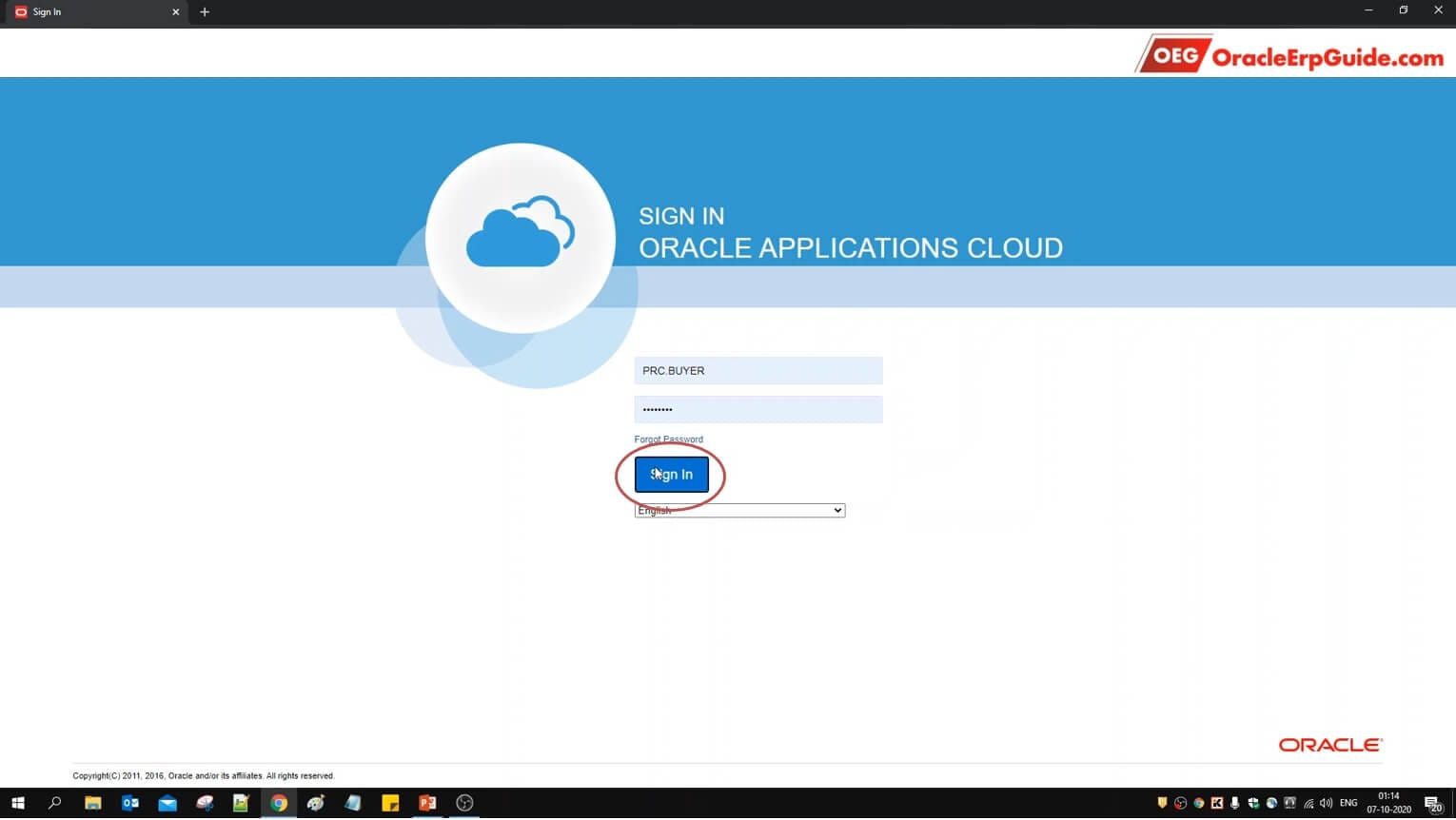The image size is (1456, 820).
Task: Open the Wi-Fi network flyout
Action: point(1308,804)
